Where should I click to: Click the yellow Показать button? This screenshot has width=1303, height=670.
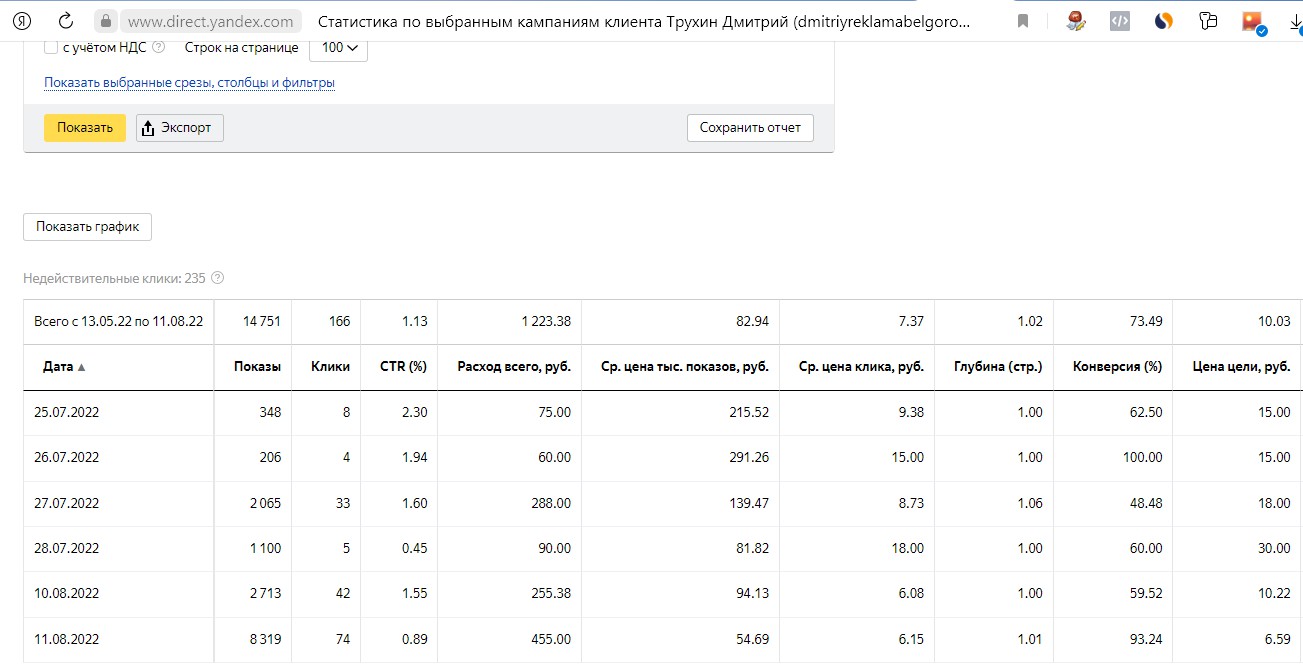tap(85, 128)
